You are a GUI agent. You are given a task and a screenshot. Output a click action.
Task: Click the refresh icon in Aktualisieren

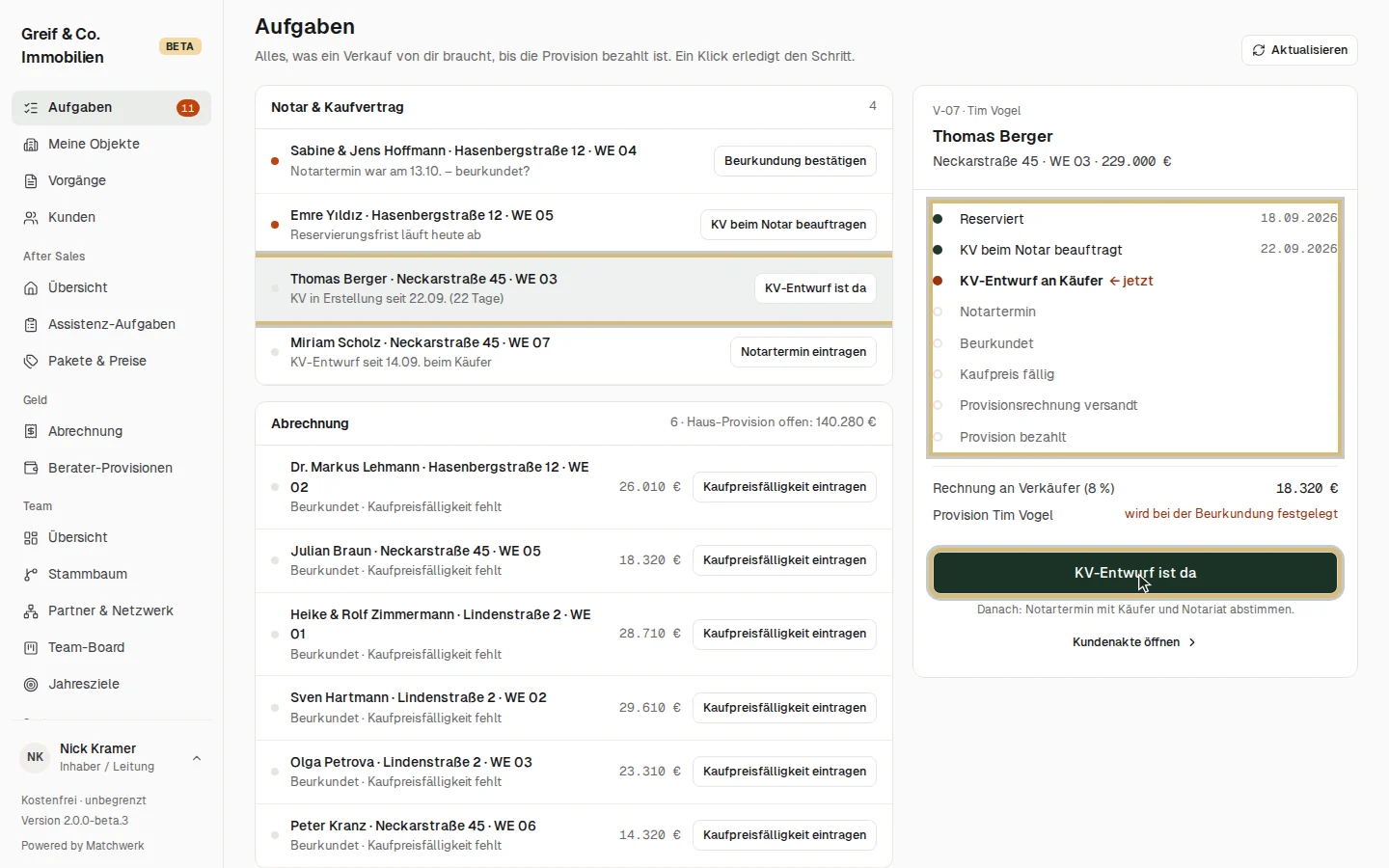(1259, 50)
